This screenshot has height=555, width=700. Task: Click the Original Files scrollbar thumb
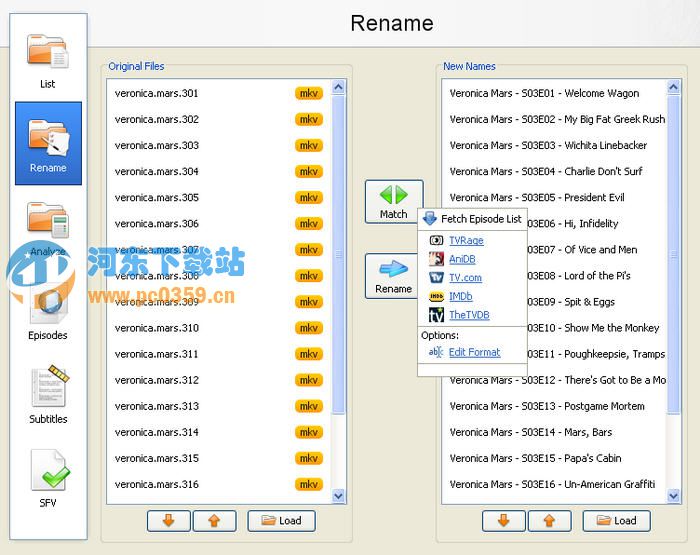point(338,255)
